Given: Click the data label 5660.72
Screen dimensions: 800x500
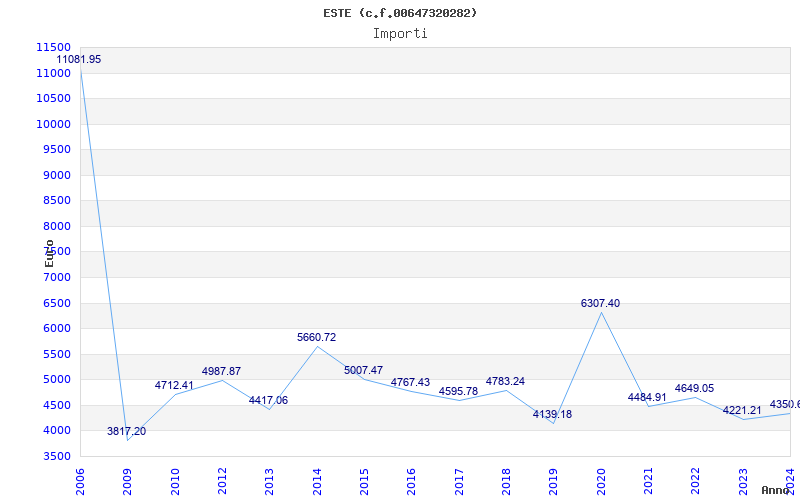Looking at the screenshot, I should point(316,337).
